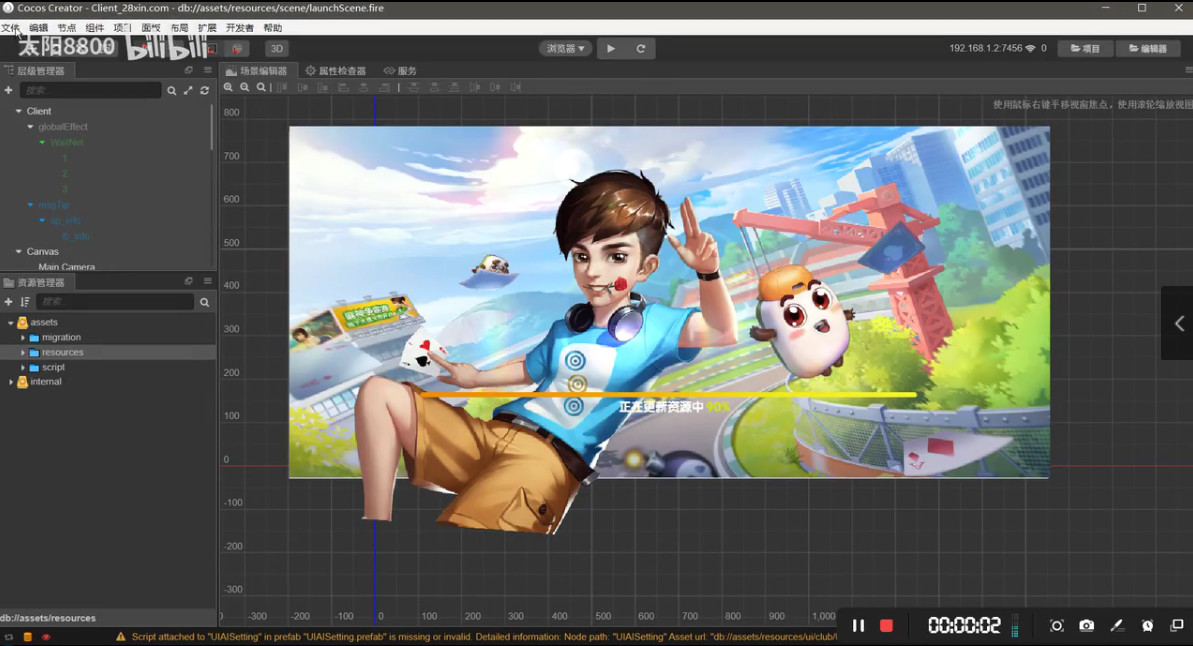
Task: Open the 组件 menu
Action: (94, 28)
